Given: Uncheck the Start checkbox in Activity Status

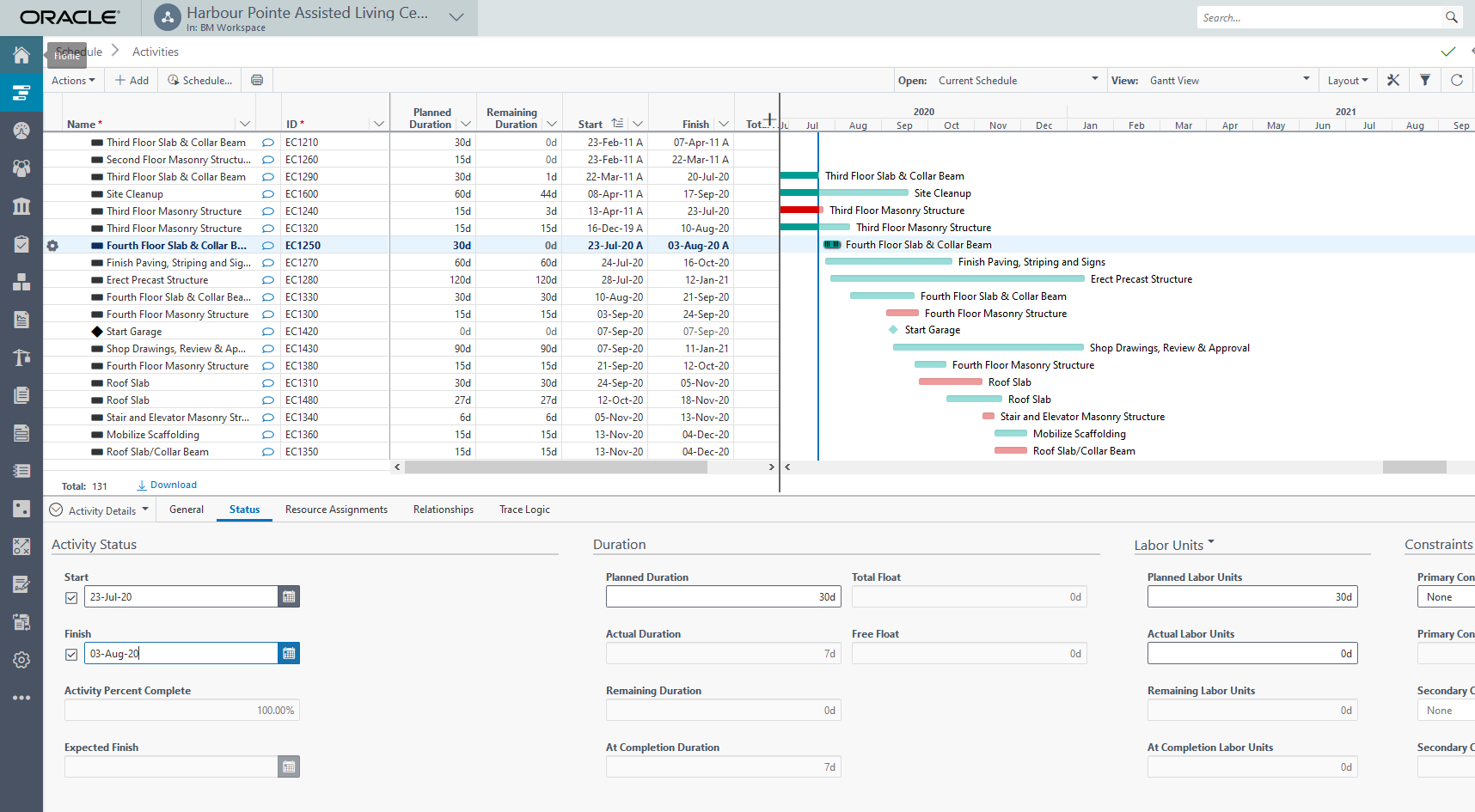Looking at the screenshot, I should click(x=71, y=596).
